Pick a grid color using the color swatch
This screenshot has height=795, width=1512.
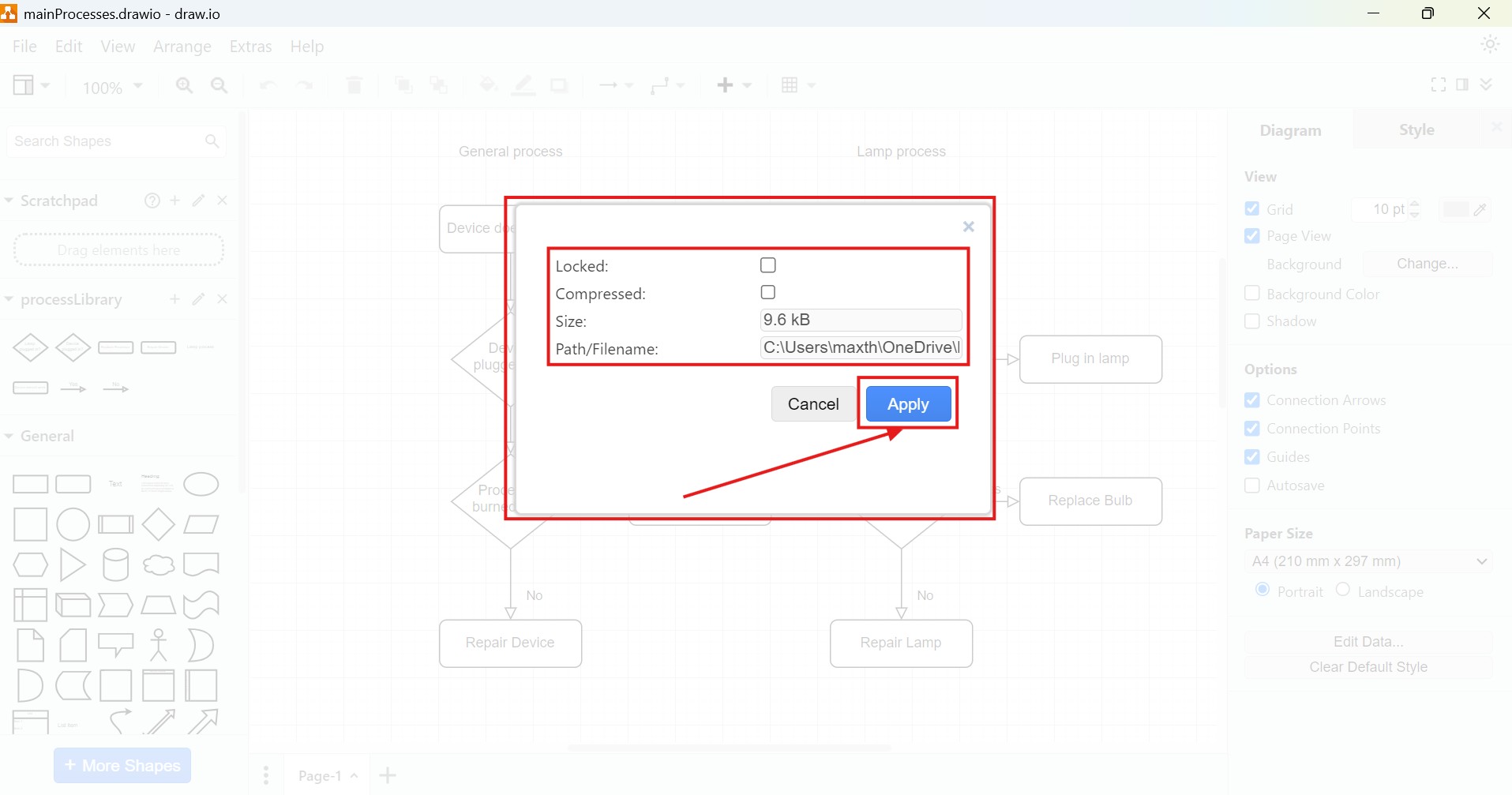(1457, 209)
